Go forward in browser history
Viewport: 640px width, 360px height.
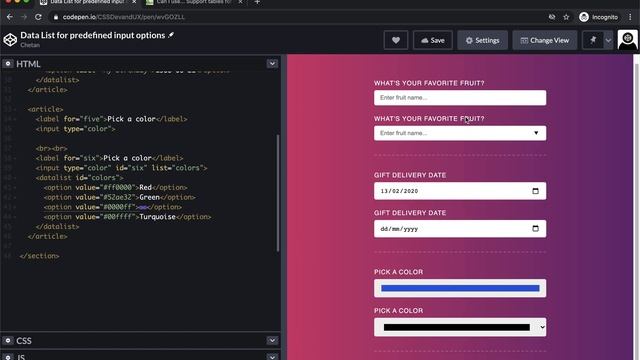(24, 17)
